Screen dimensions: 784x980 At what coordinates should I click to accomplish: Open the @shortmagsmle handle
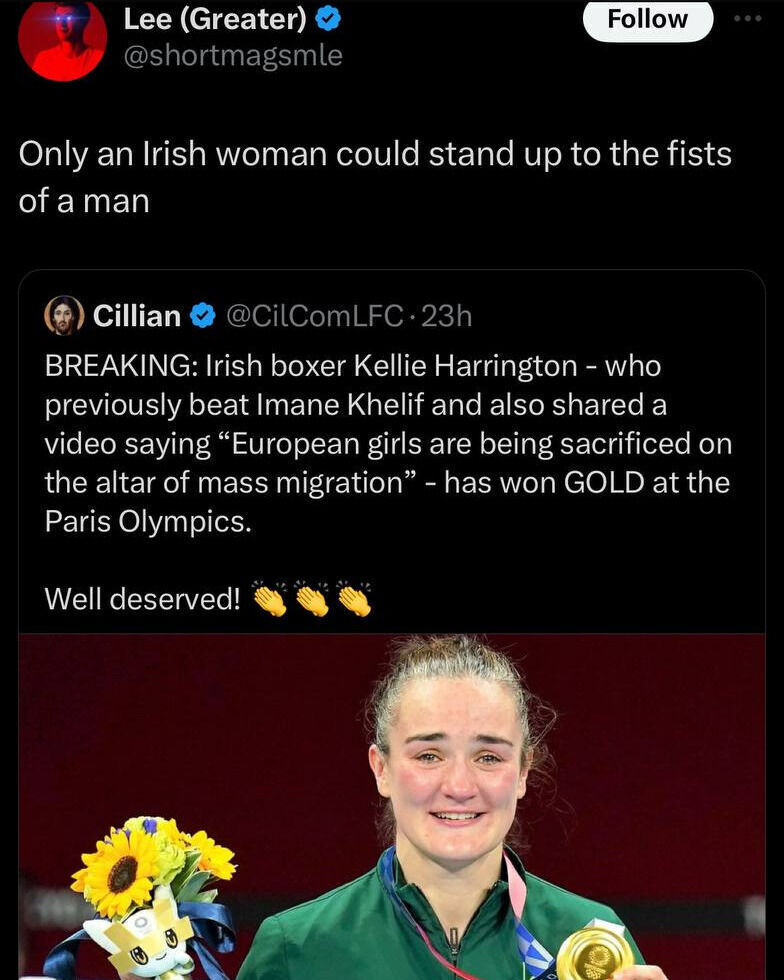pyautogui.click(x=232, y=56)
